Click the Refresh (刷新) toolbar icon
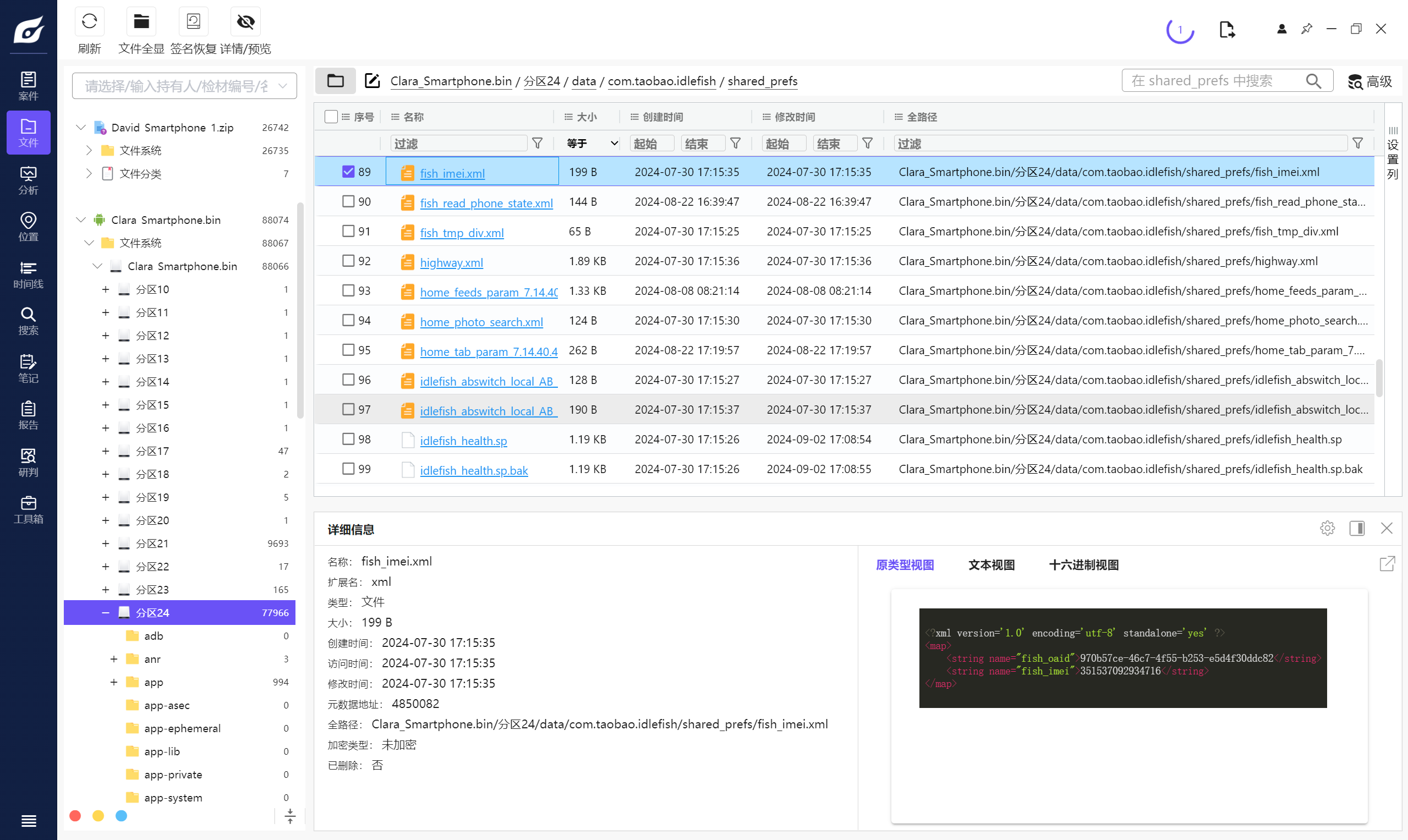 (x=89, y=22)
